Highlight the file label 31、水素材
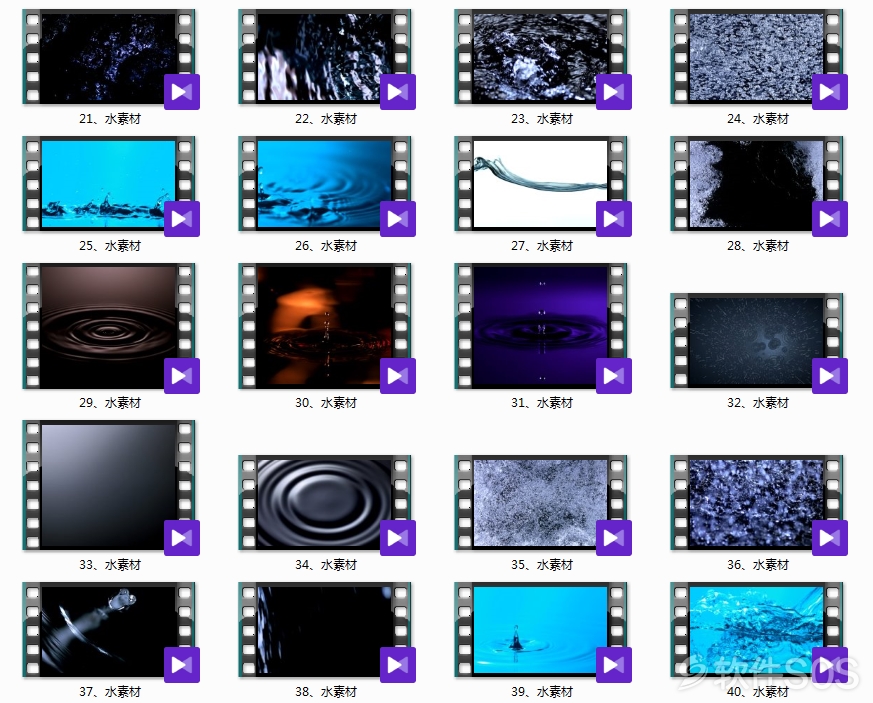 coord(542,402)
